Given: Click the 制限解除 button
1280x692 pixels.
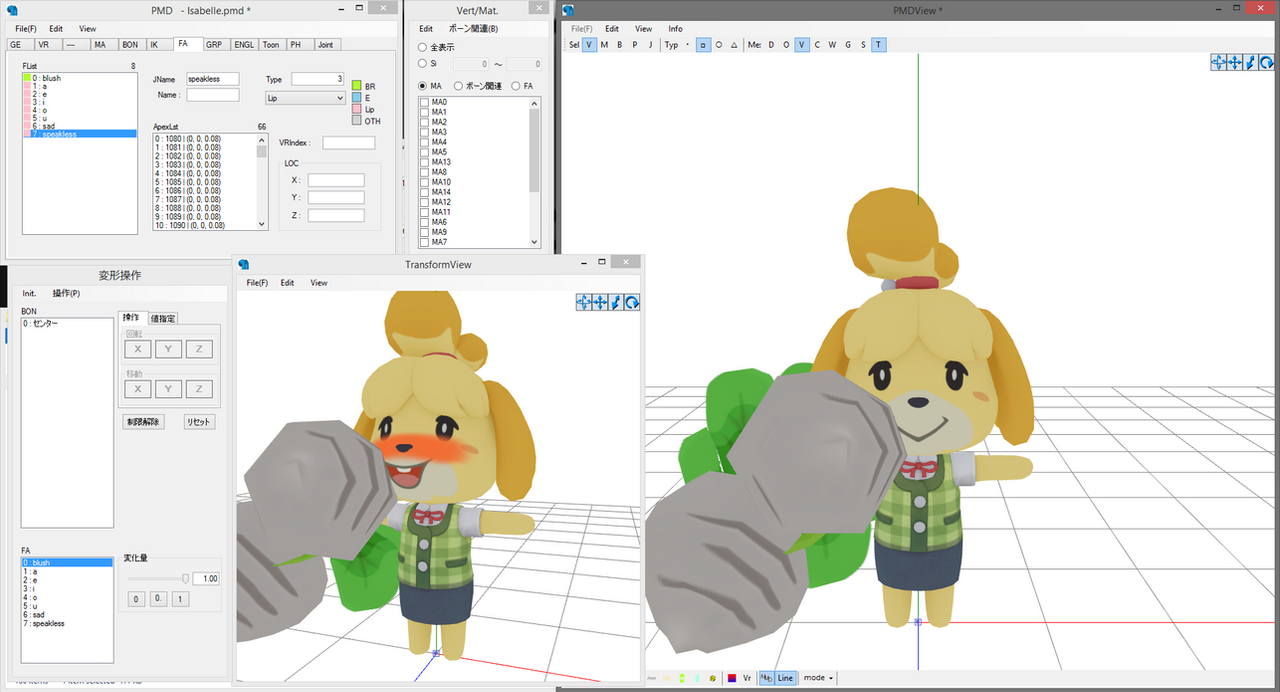Looking at the screenshot, I should coord(143,422).
